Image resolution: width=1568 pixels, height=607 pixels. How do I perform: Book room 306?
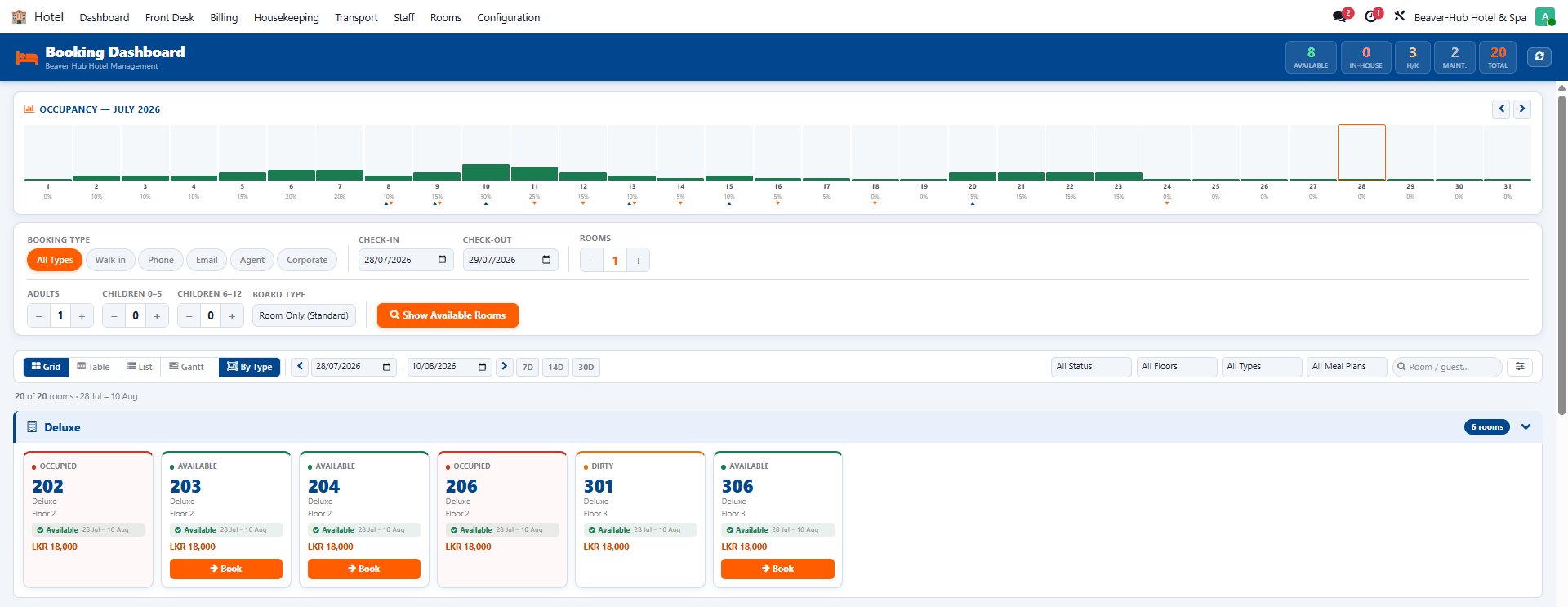click(x=777, y=569)
